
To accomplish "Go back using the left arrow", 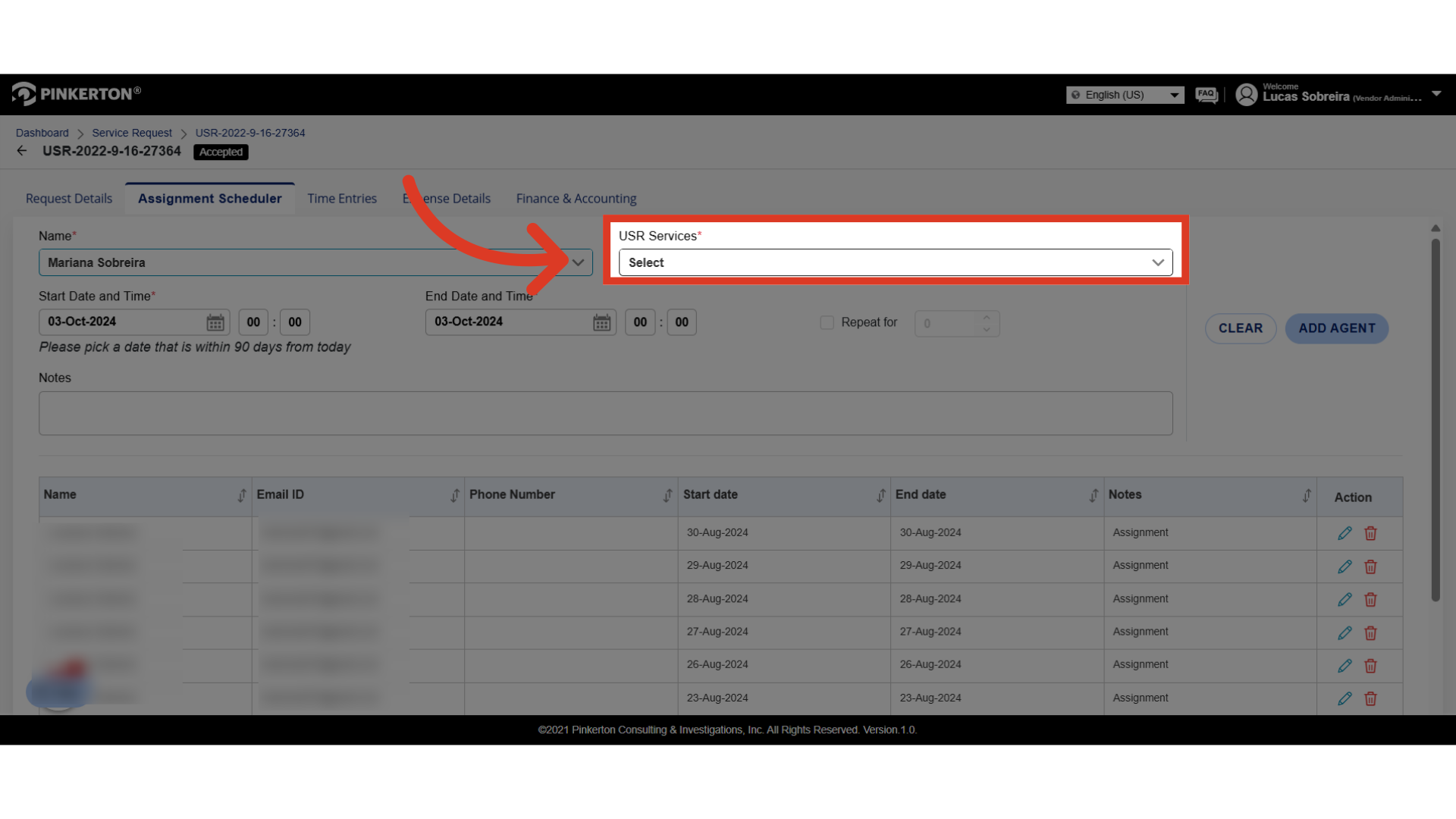I will click(22, 151).
